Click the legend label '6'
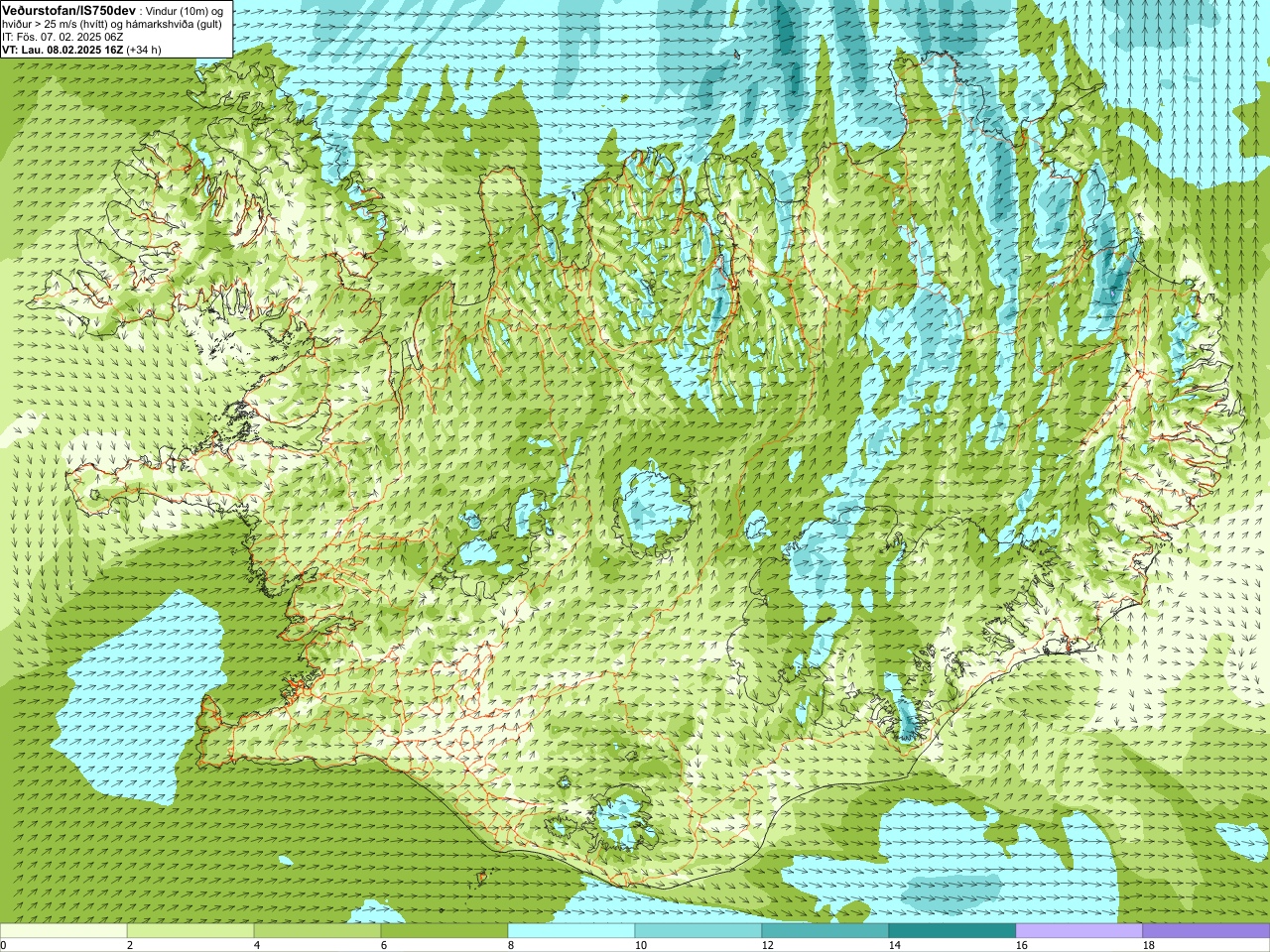The height and width of the screenshot is (952, 1270). (384, 945)
